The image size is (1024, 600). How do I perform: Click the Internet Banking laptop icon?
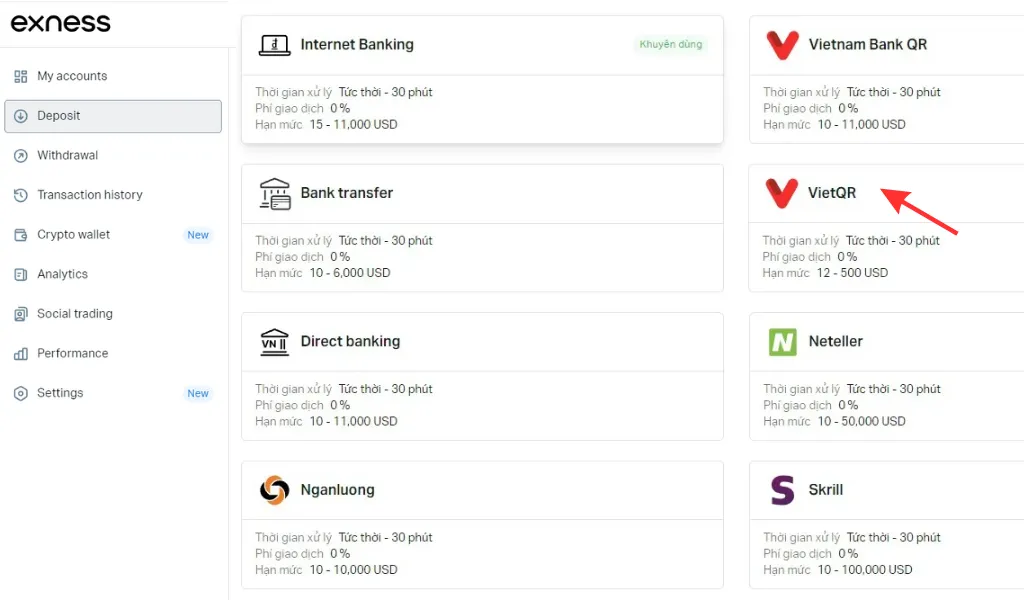pos(274,44)
